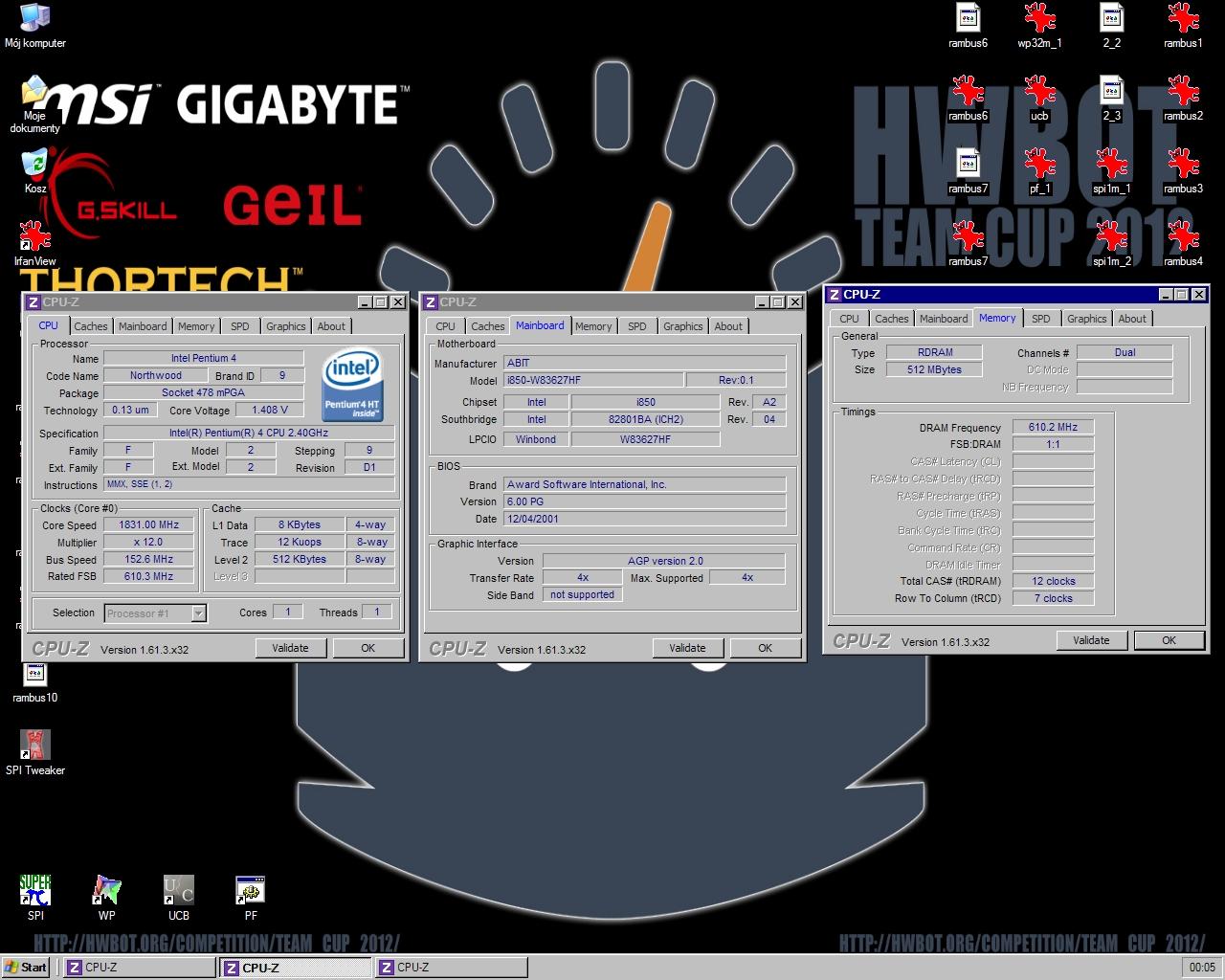Click the memory Type RDRAM field

[x=934, y=352]
